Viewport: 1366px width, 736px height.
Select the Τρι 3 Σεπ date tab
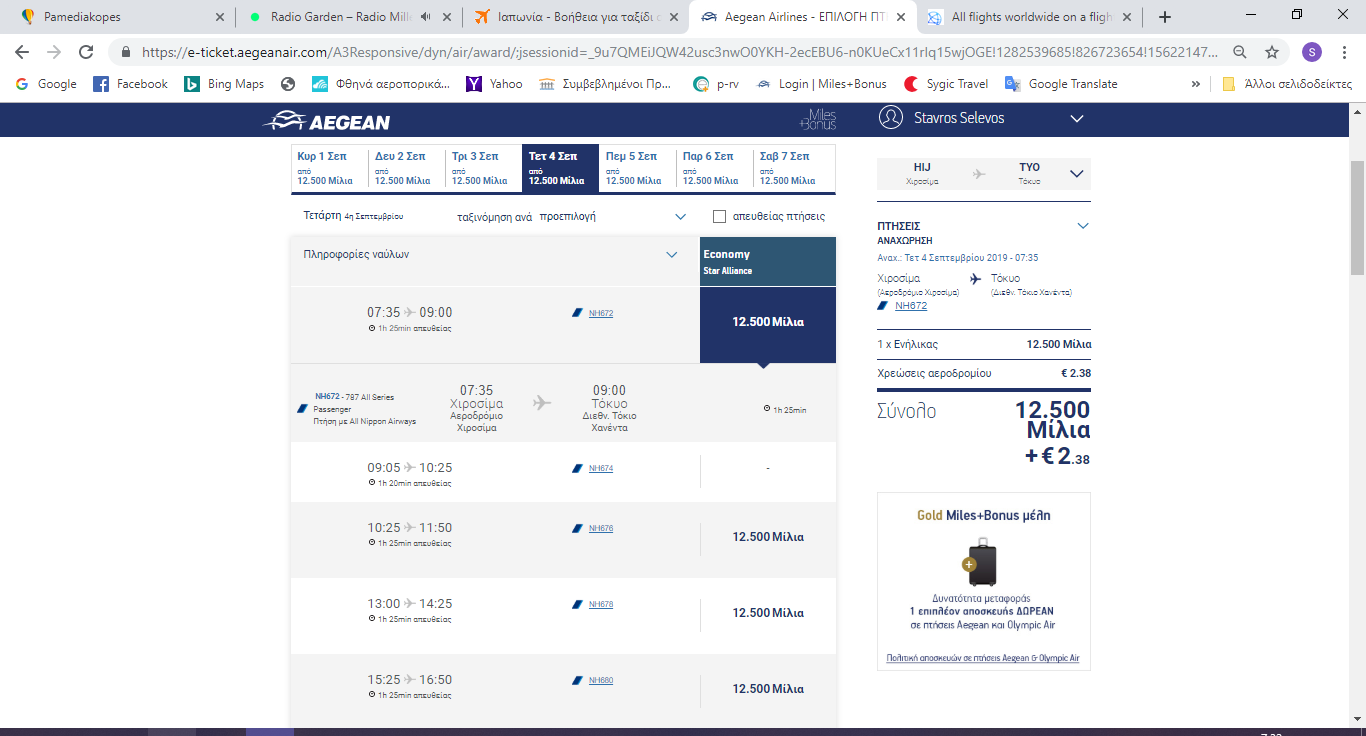click(x=484, y=168)
